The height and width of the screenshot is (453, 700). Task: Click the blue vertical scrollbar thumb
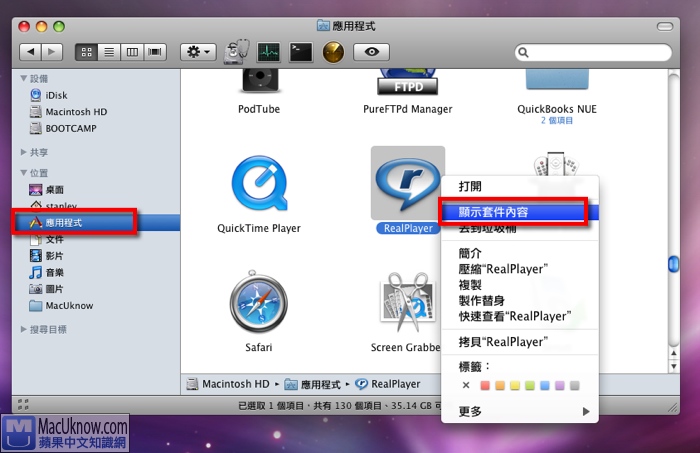tap(674, 264)
